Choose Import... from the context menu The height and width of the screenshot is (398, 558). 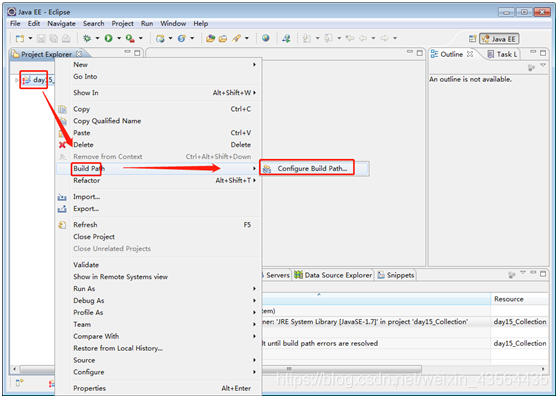click(x=159, y=197)
